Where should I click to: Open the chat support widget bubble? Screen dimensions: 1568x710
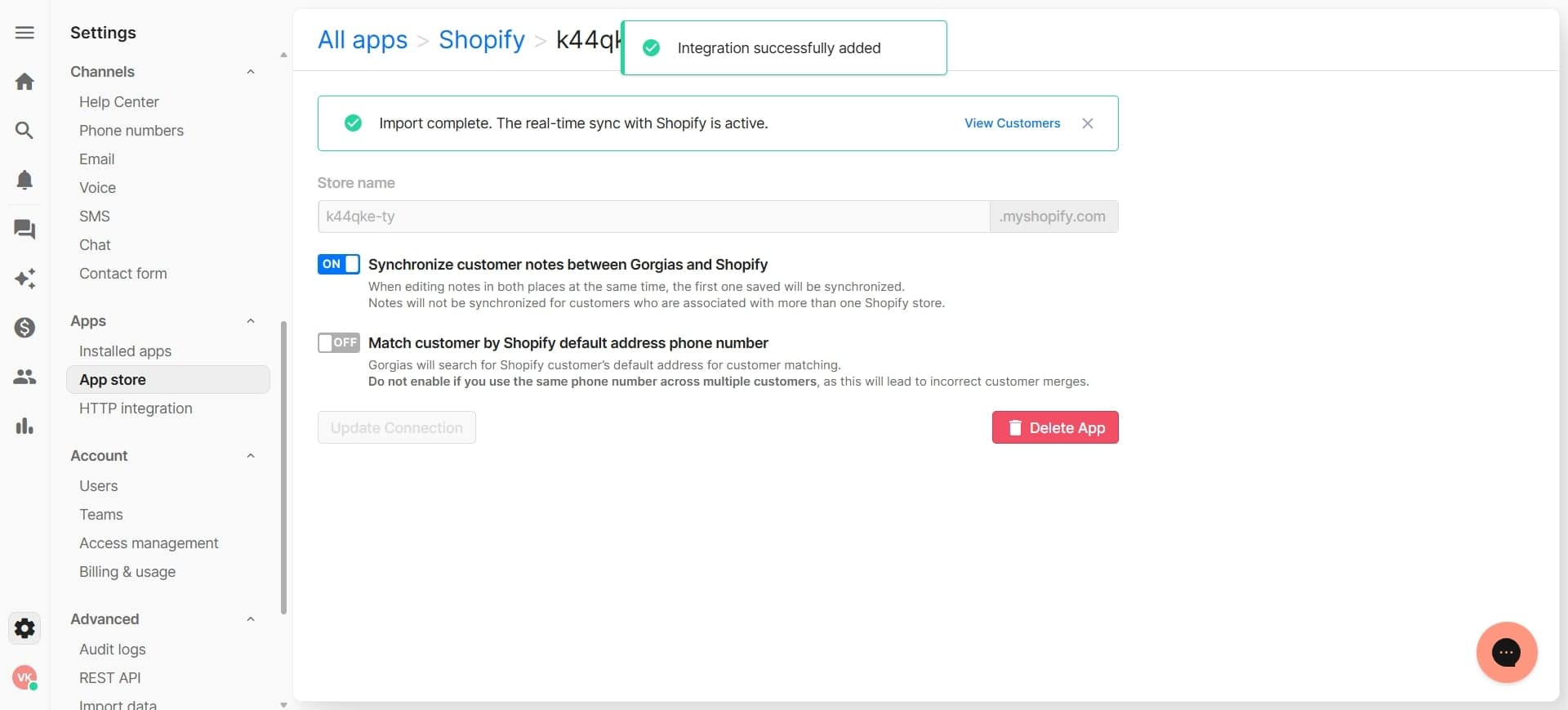(x=1506, y=652)
